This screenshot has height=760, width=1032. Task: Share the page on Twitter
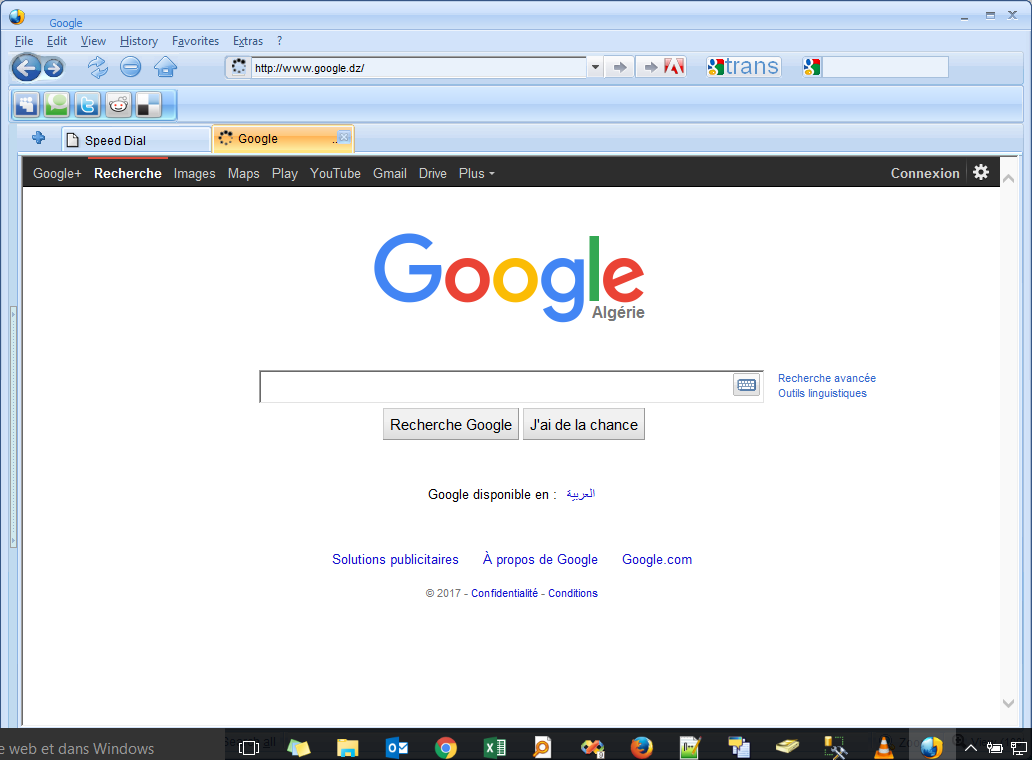pyautogui.click(x=88, y=104)
